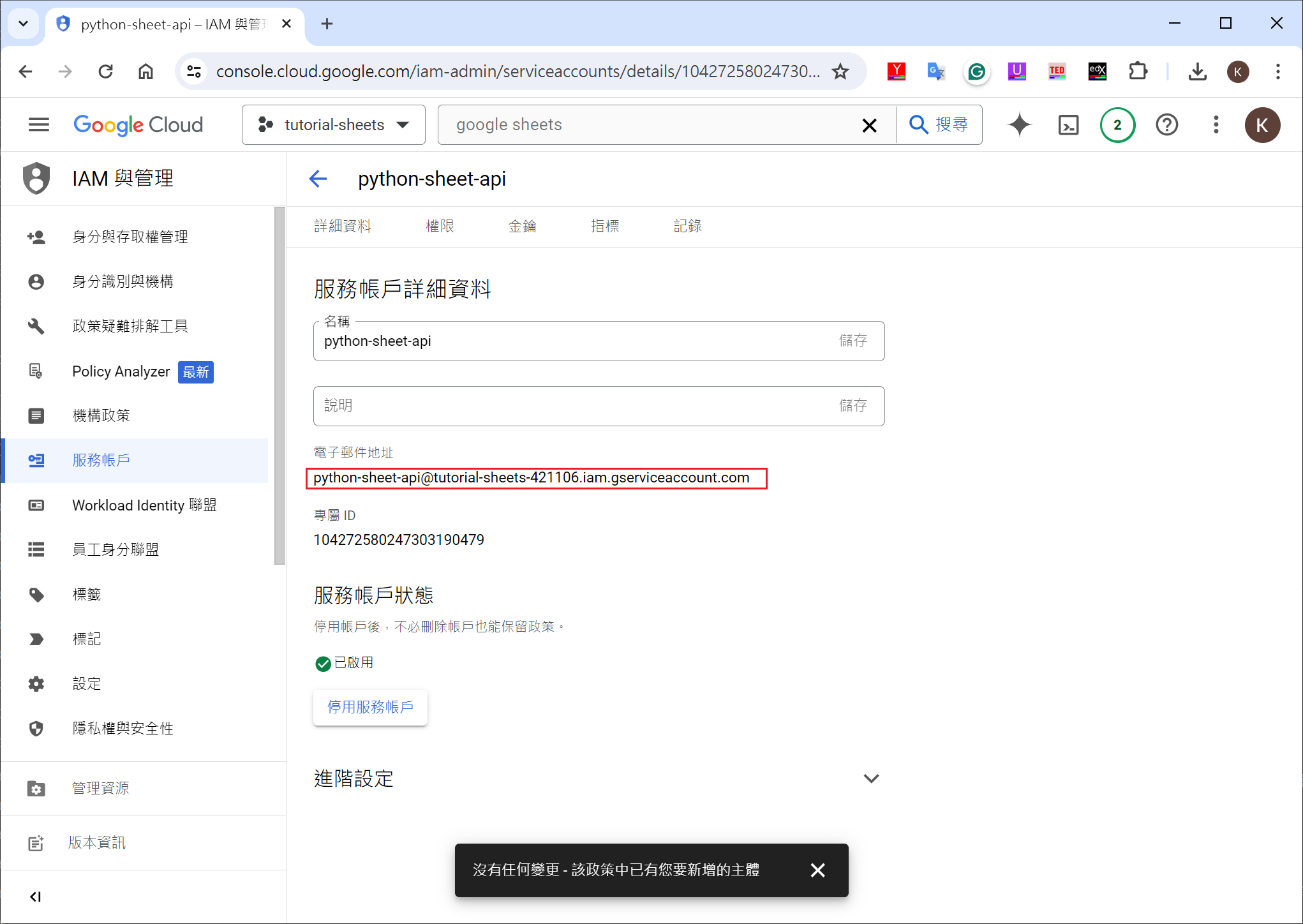Collapse the IAM sidebar navigation panel

click(x=36, y=897)
